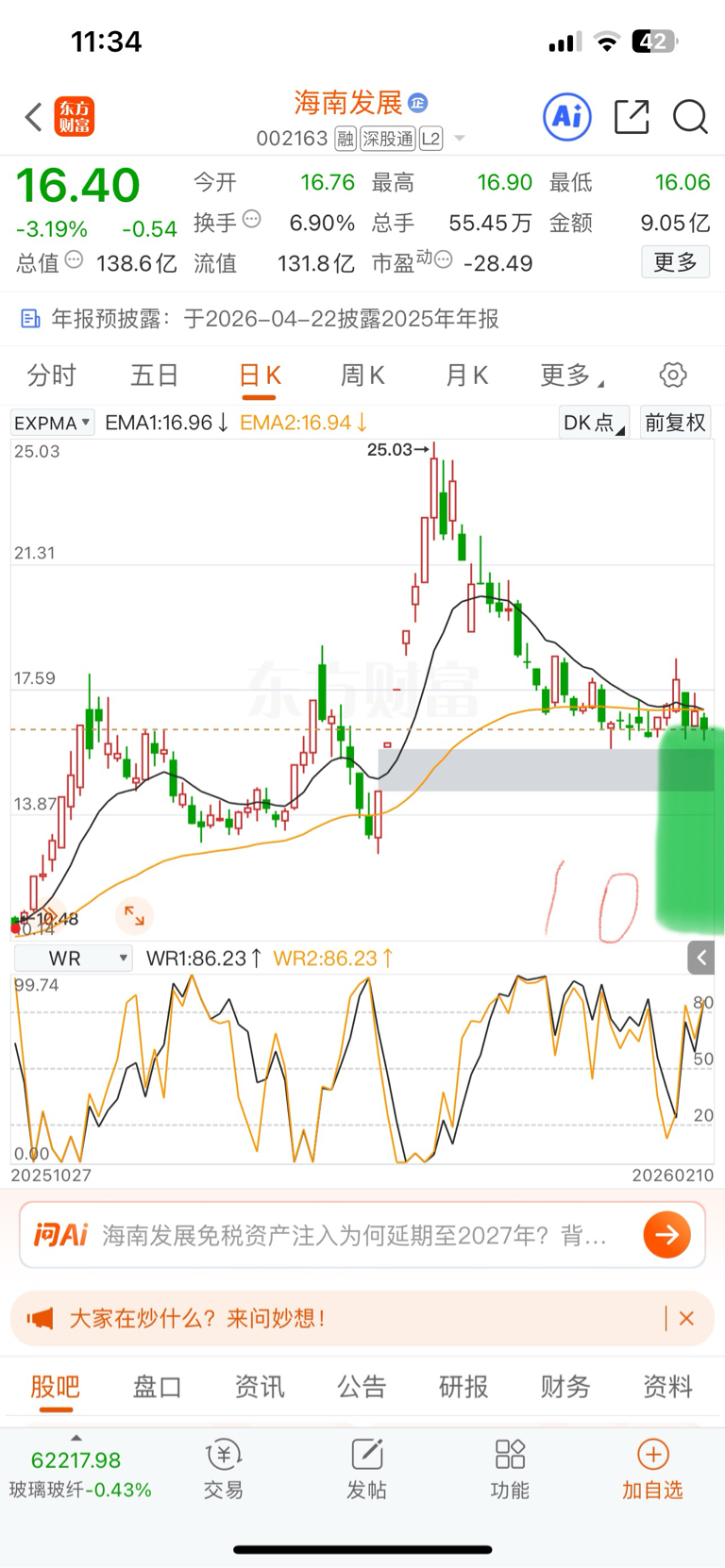This screenshot has width=725, height=1568.
Task: Open the 盘口 tab
Action: click(x=157, y=1387)
